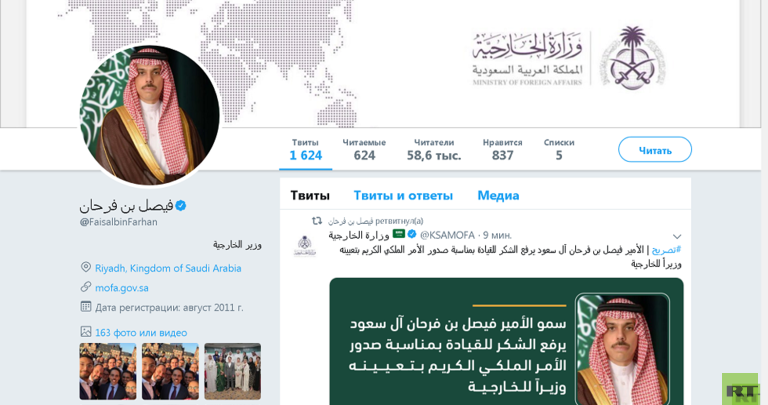Click the location pin icon beside Riyadh
Viewport: 768px width, 405px height.
pyautogui.click(x=86, y=267)
